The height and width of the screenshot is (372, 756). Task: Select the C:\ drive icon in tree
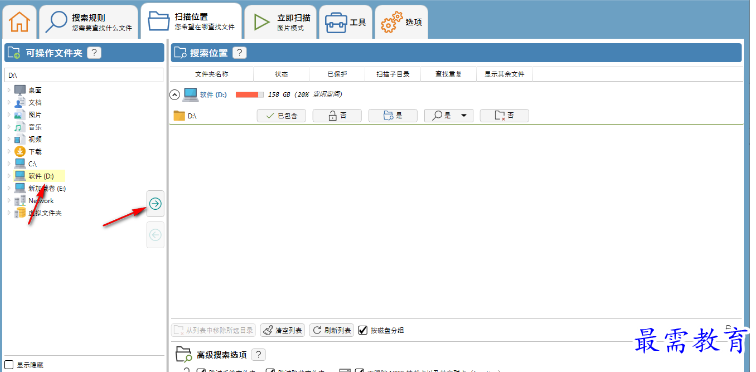point(20,164)
